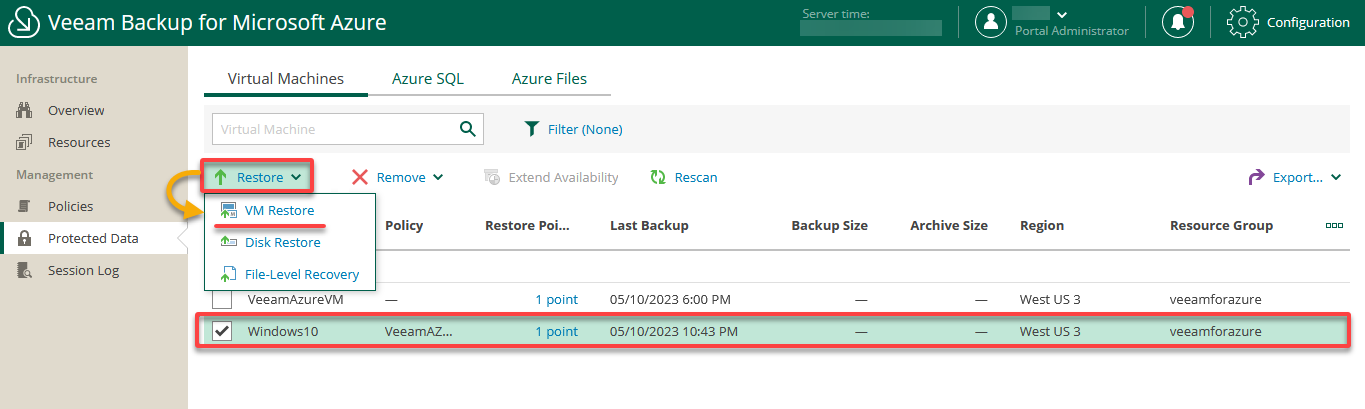Expand the Remove dropdown arrow
The width and height of the screenshot is (1365, 409).
click(437, 178)
